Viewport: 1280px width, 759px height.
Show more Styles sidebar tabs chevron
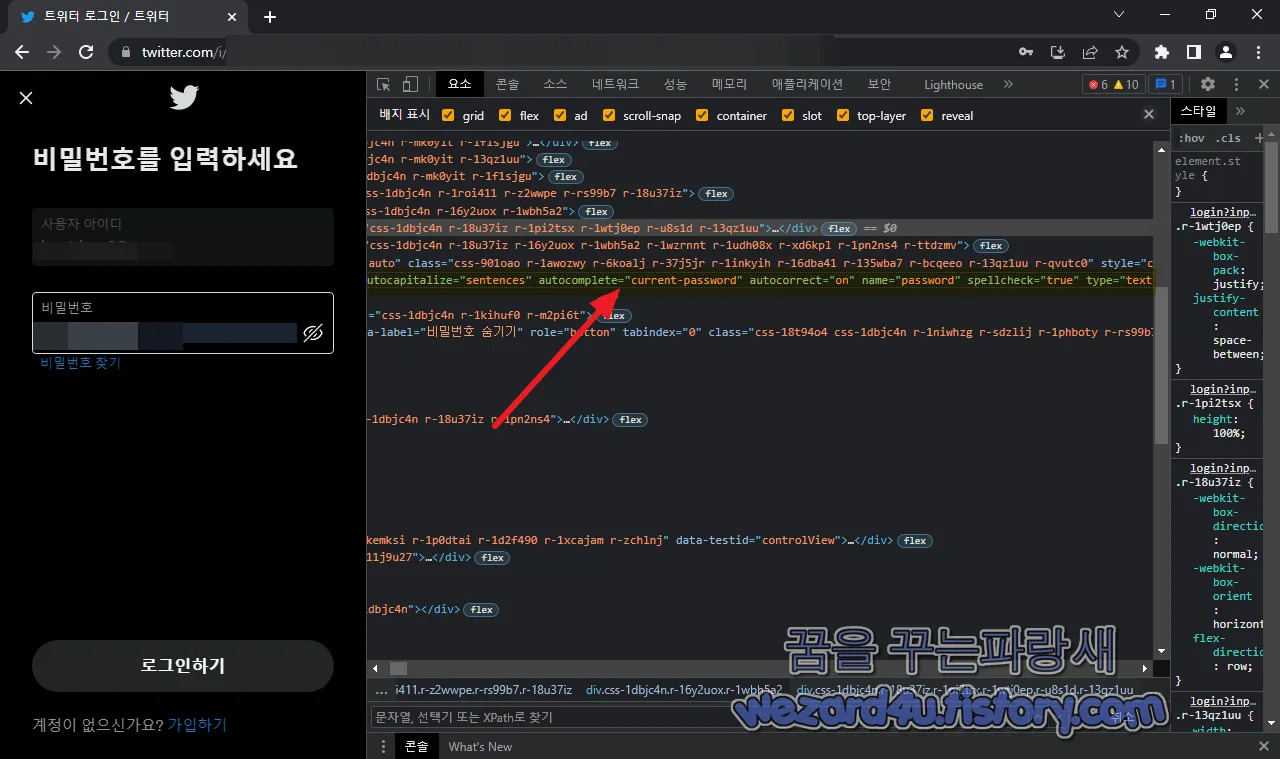tap(1241, 111)
